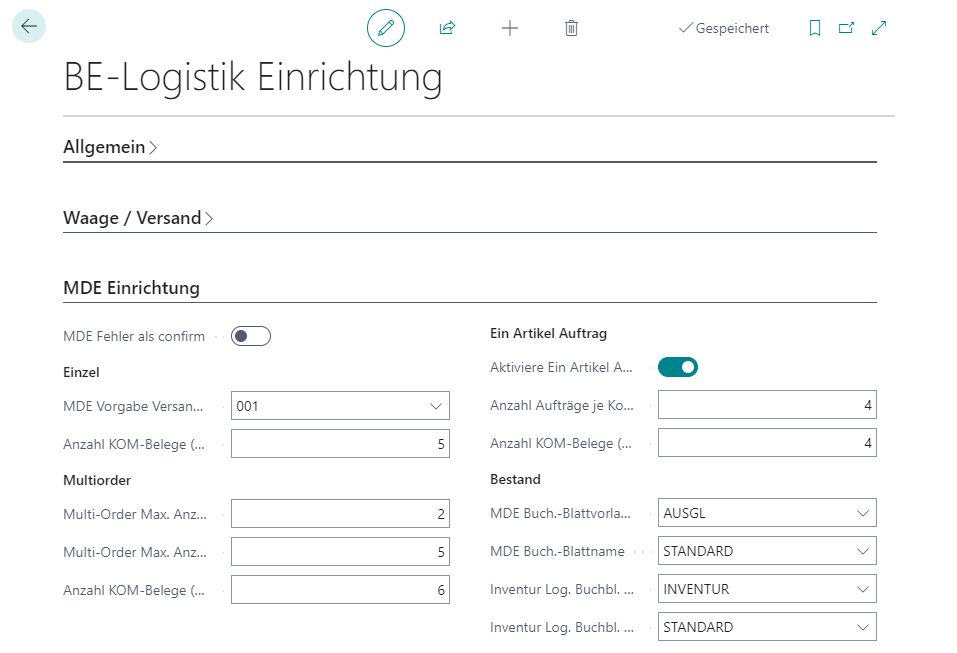
Task: Collapse the MDE Einrichtung section header
Action: coord(131,288)
